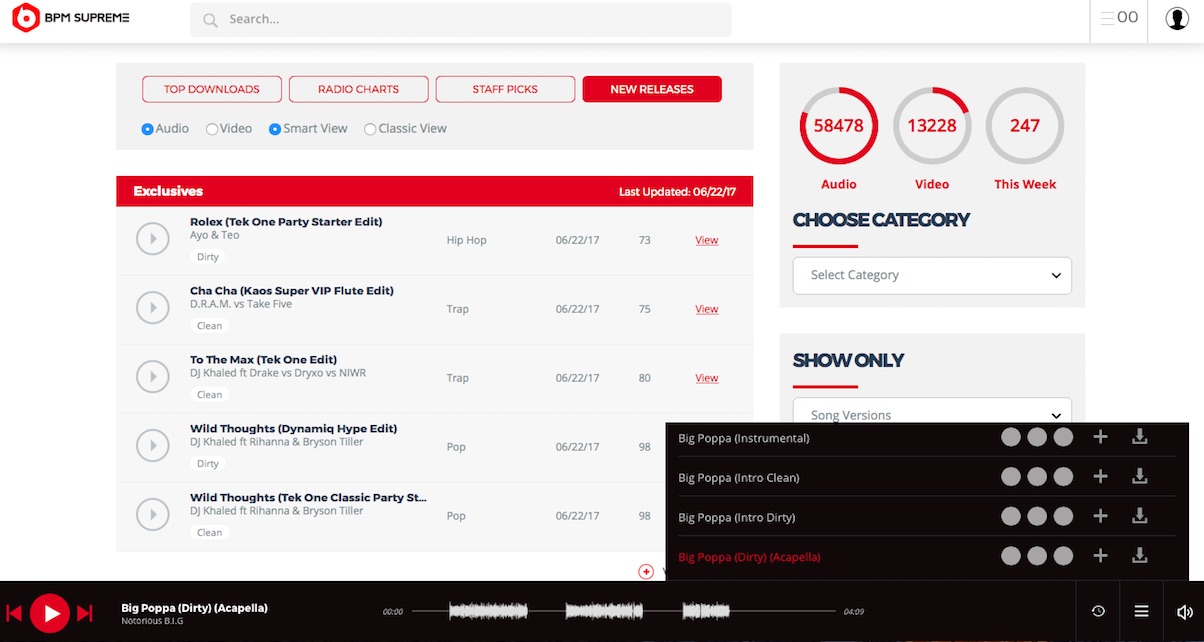This screenshot has width=1204, height=642.
Task: Switch to Smart View
Action: [x=275, y=129]
